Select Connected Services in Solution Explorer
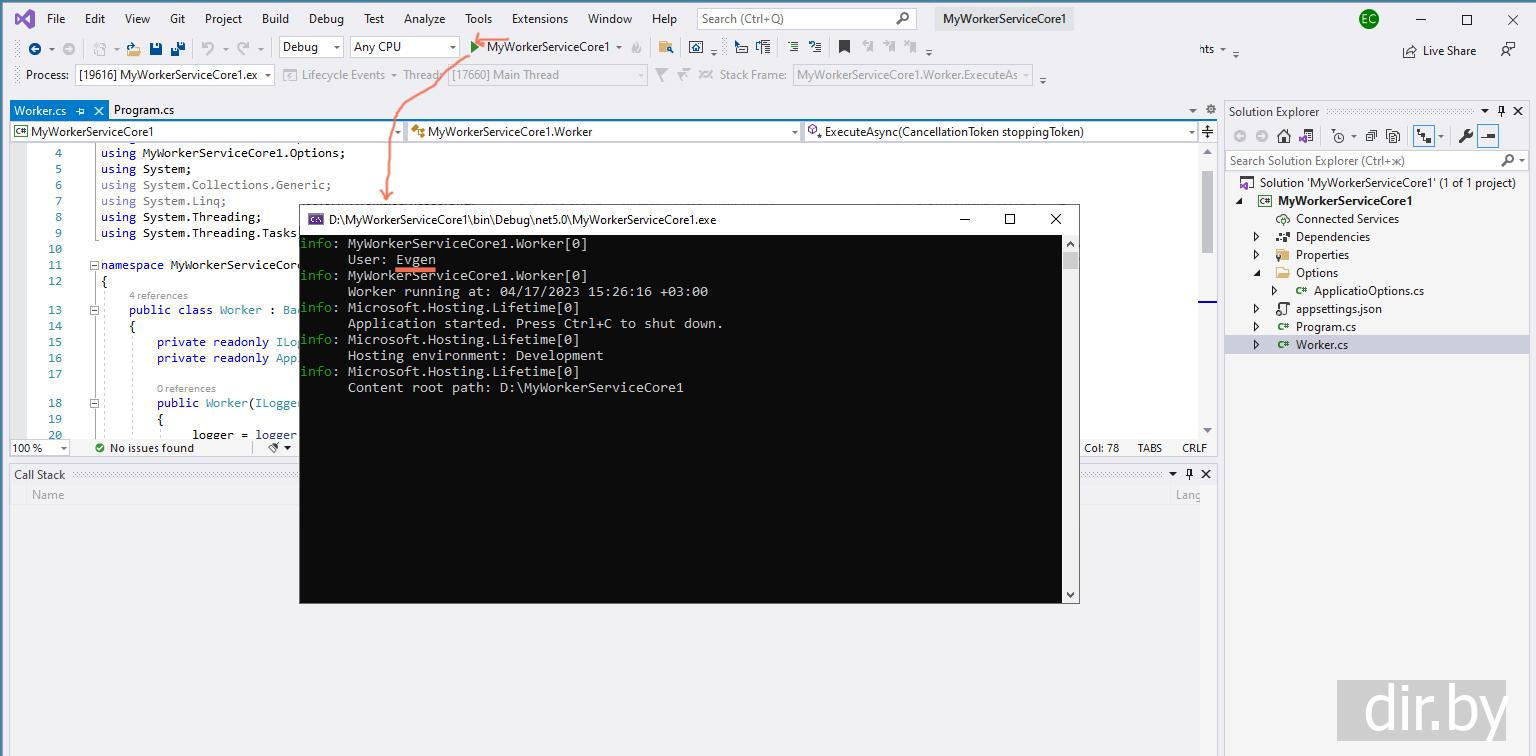This screenshot has height=756, width=1536. coord(1347,219)
